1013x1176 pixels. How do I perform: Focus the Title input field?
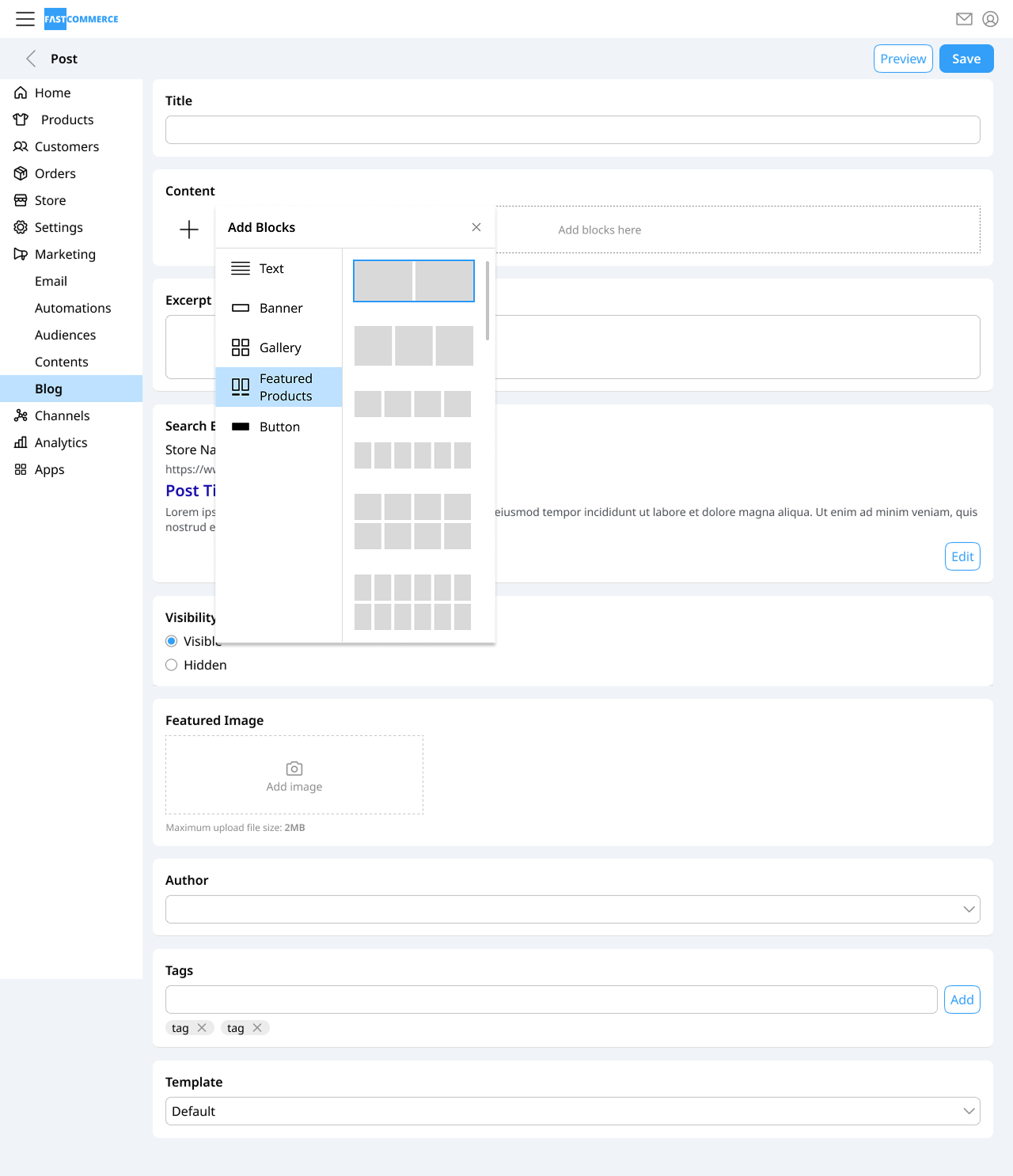tap(572, 130)
